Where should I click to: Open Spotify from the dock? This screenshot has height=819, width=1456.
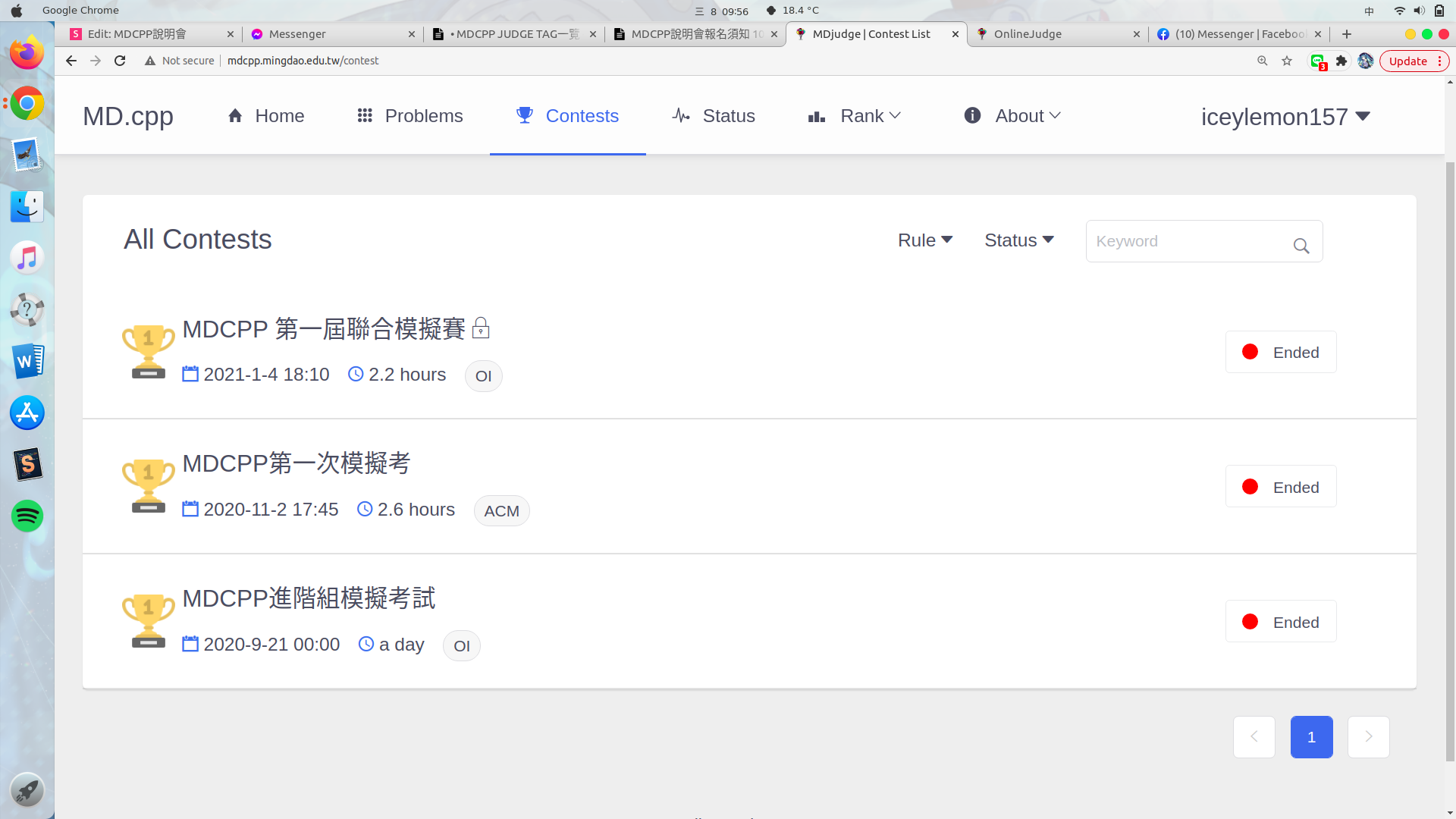(x=27, y=516)
